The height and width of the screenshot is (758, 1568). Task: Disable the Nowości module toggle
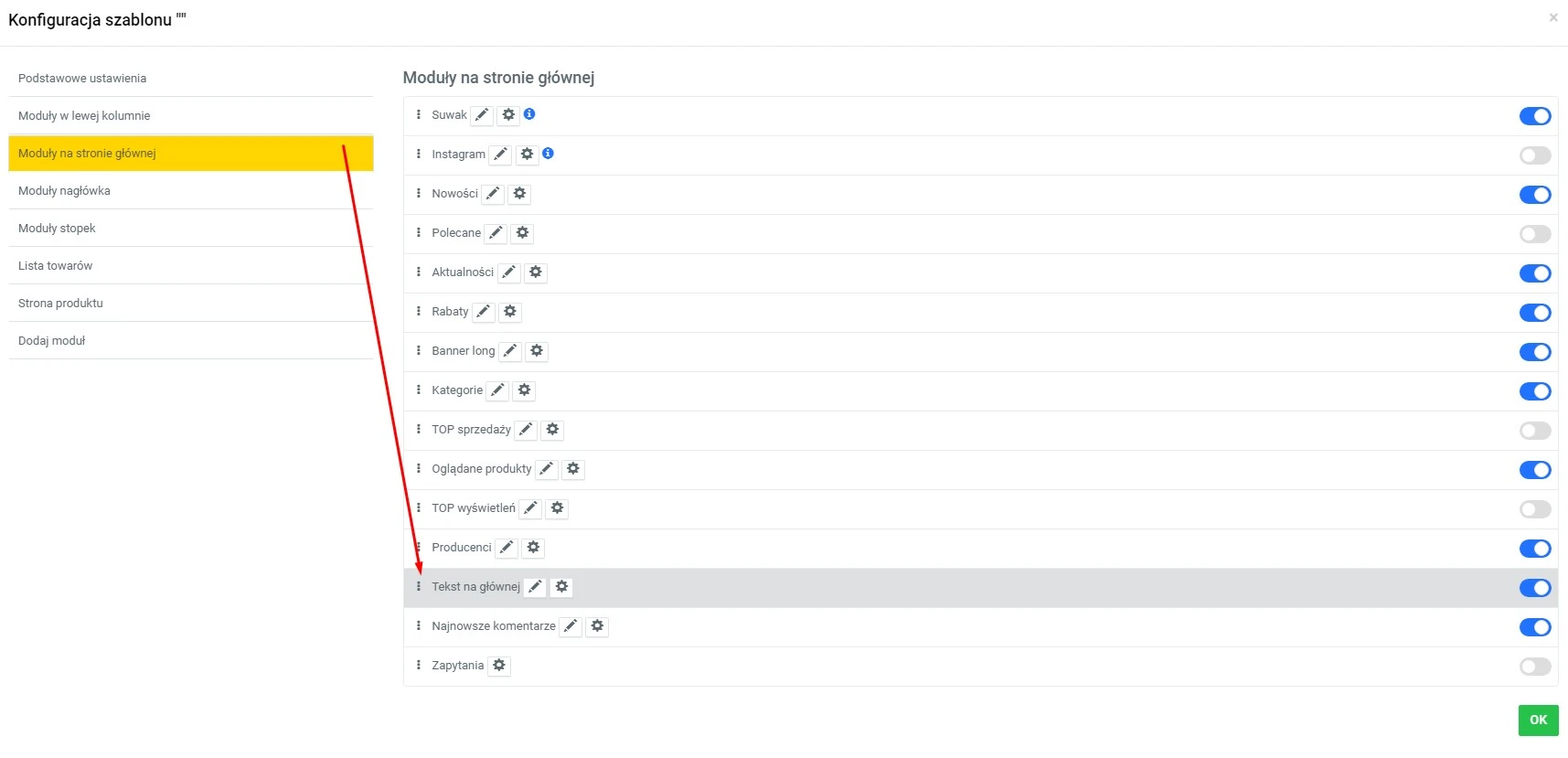point(1535,195)
